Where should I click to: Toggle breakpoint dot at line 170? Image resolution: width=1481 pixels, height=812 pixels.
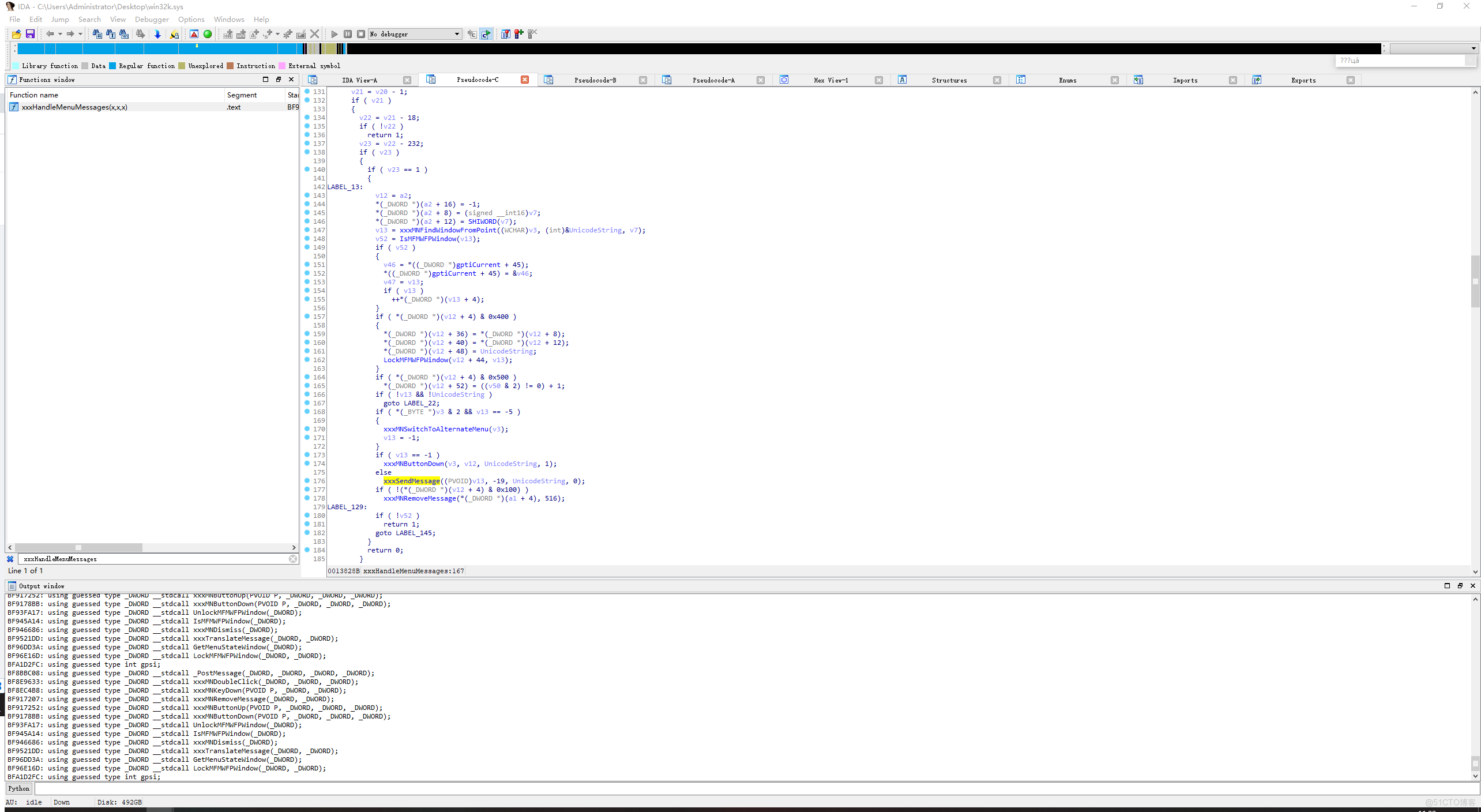click(307, 428)
